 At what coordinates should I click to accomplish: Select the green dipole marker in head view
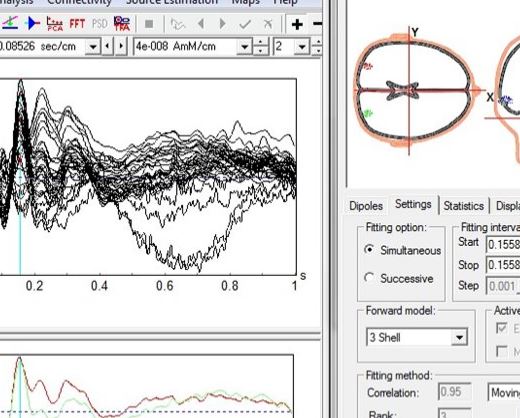click(368, 113)
